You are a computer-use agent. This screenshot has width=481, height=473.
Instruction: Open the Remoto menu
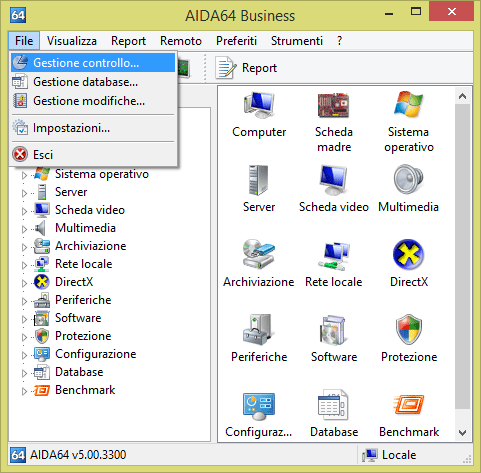click(181, 41)
